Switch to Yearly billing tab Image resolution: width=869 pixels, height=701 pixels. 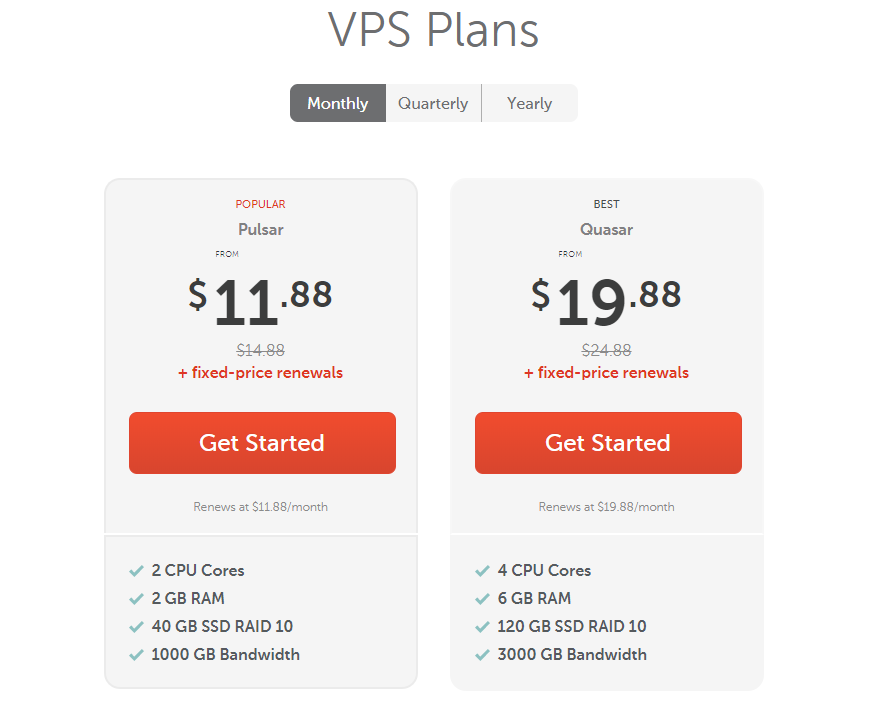tap(530, 103)
